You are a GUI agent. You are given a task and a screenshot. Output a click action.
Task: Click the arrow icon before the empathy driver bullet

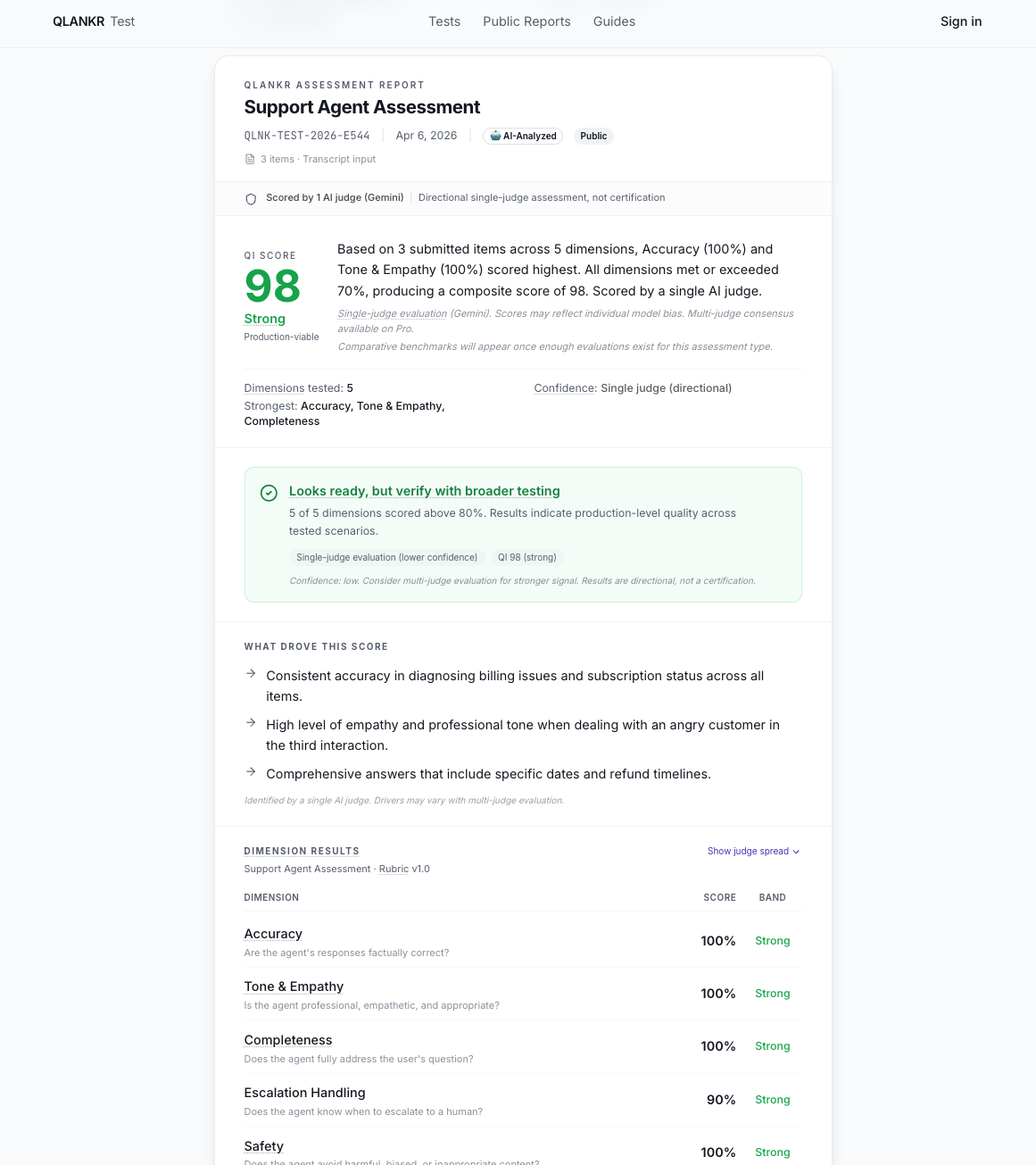point(251,723)
